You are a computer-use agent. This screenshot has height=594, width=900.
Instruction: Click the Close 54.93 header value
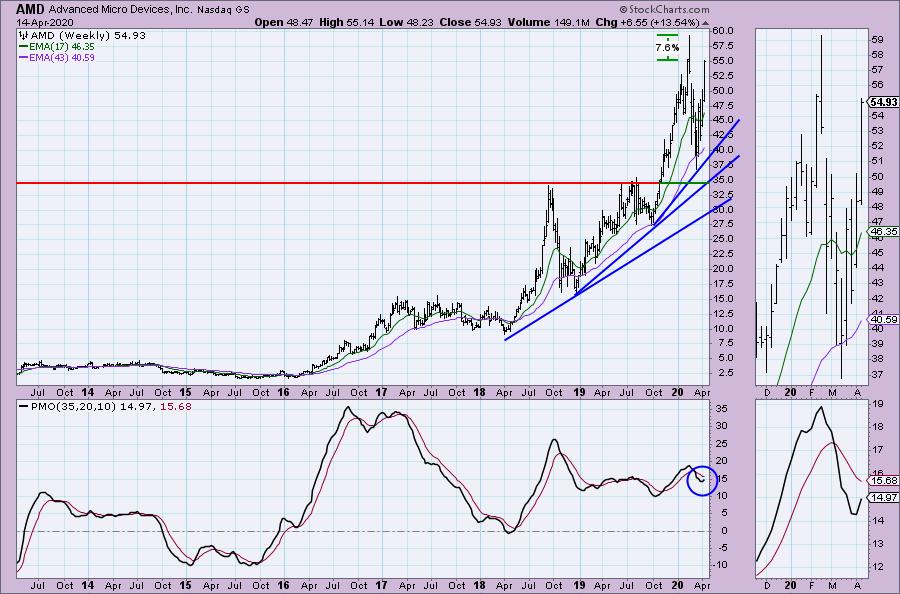(x=470, y=22)
